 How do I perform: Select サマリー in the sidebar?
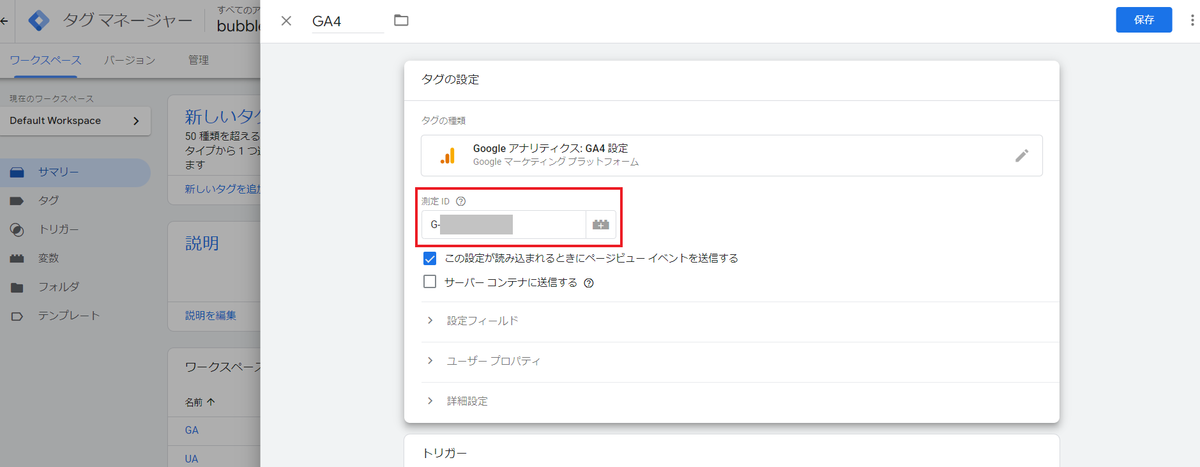[x=75, y=172]
